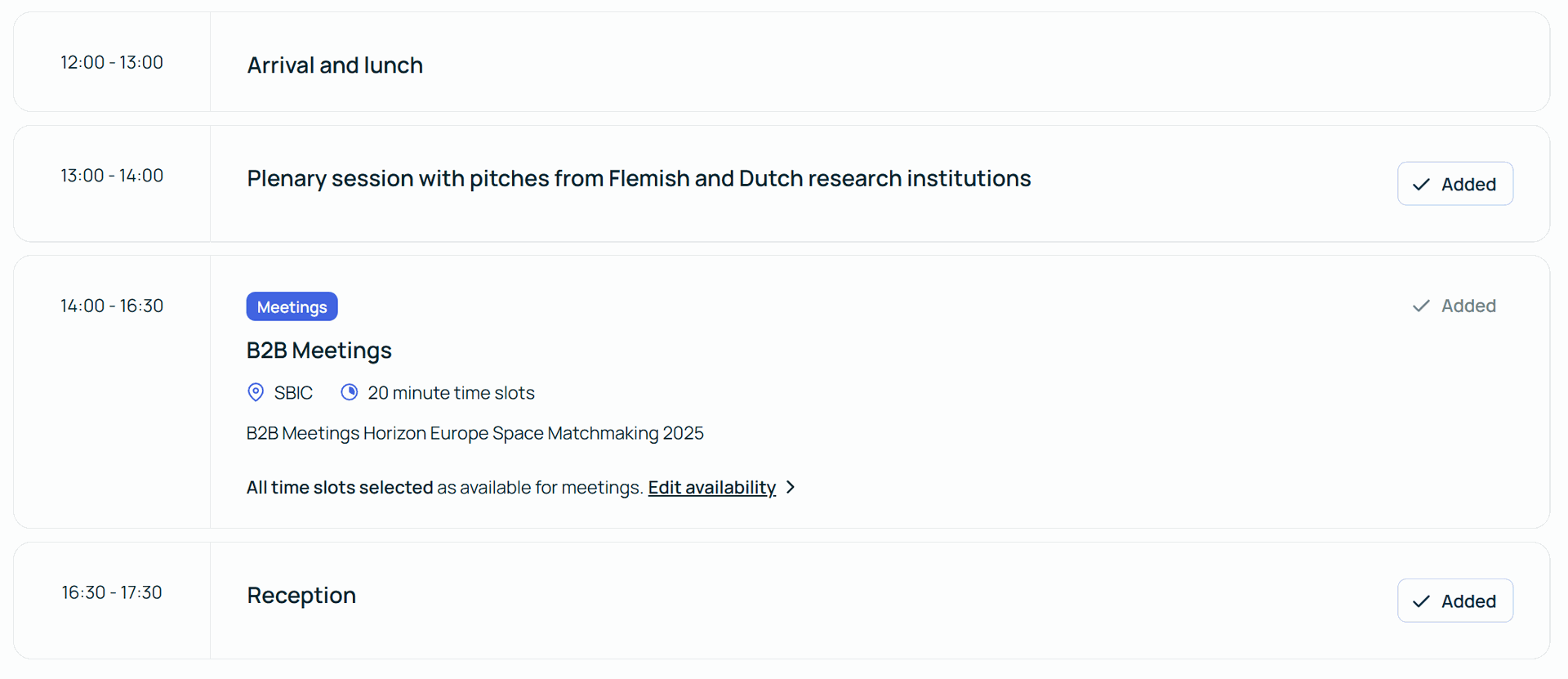This screenshot has height=679, width=1568.
Task: Click the Horizon Europe Space Matchmaking description
Action: (x=474, y=433)
